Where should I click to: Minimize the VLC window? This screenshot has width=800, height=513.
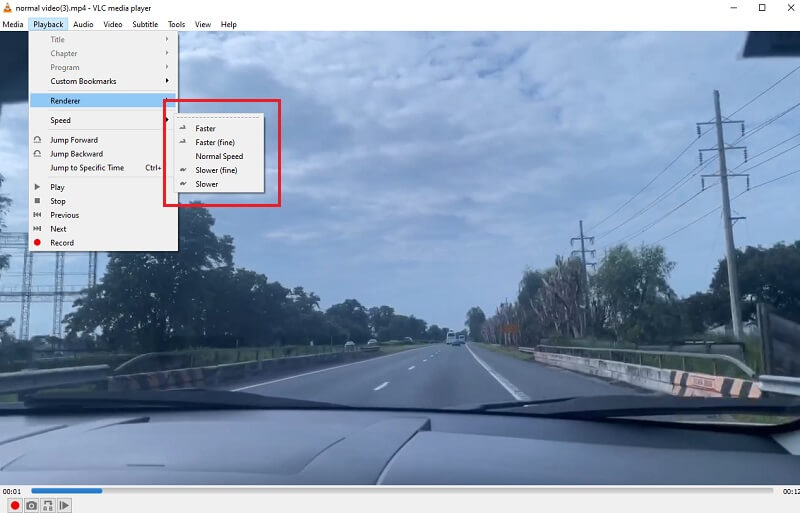734,8
